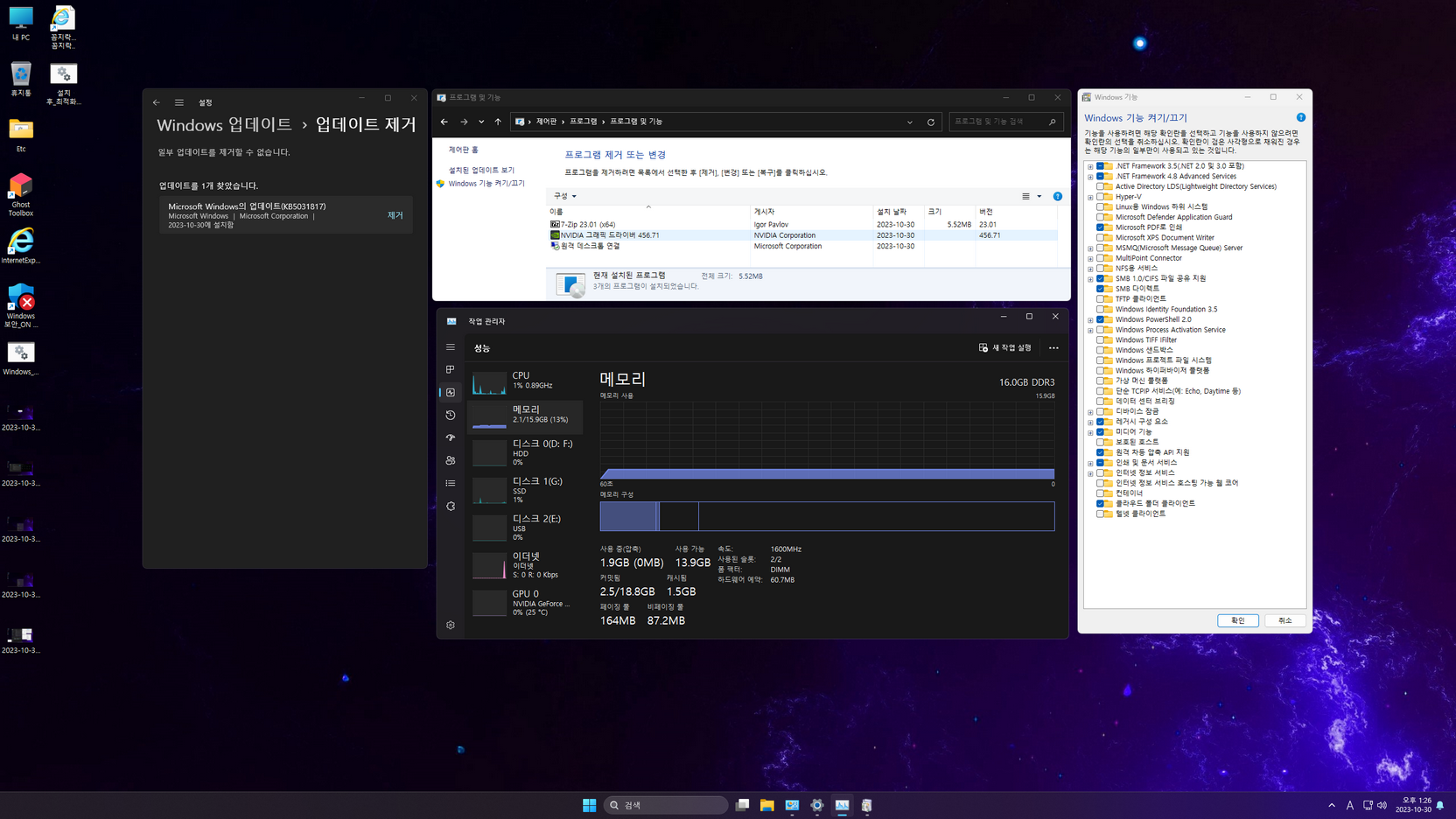
Task: Enable Containers feature checkbox
Action: (x=1101, y=493)
